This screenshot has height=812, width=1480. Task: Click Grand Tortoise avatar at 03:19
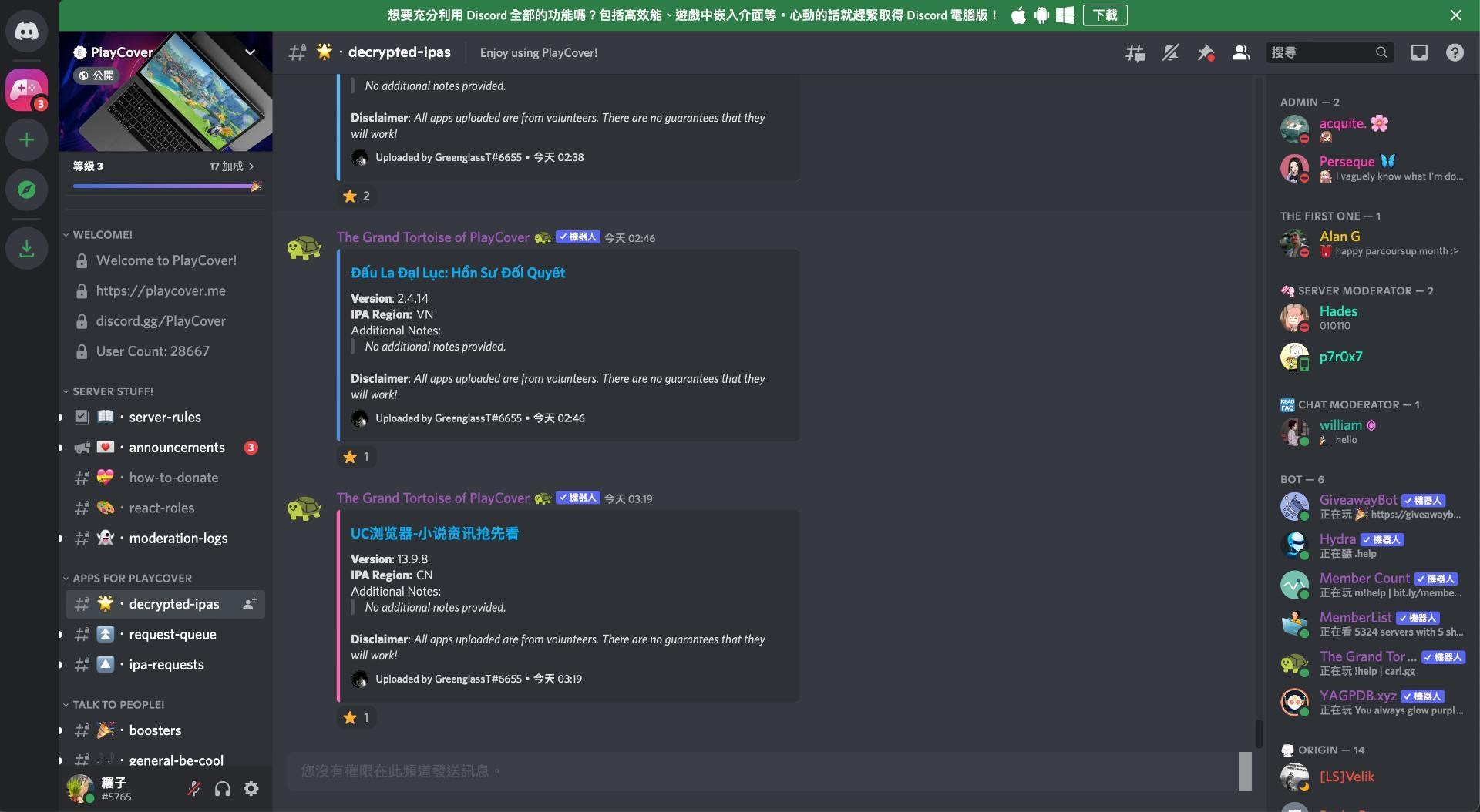pos(304,509)
